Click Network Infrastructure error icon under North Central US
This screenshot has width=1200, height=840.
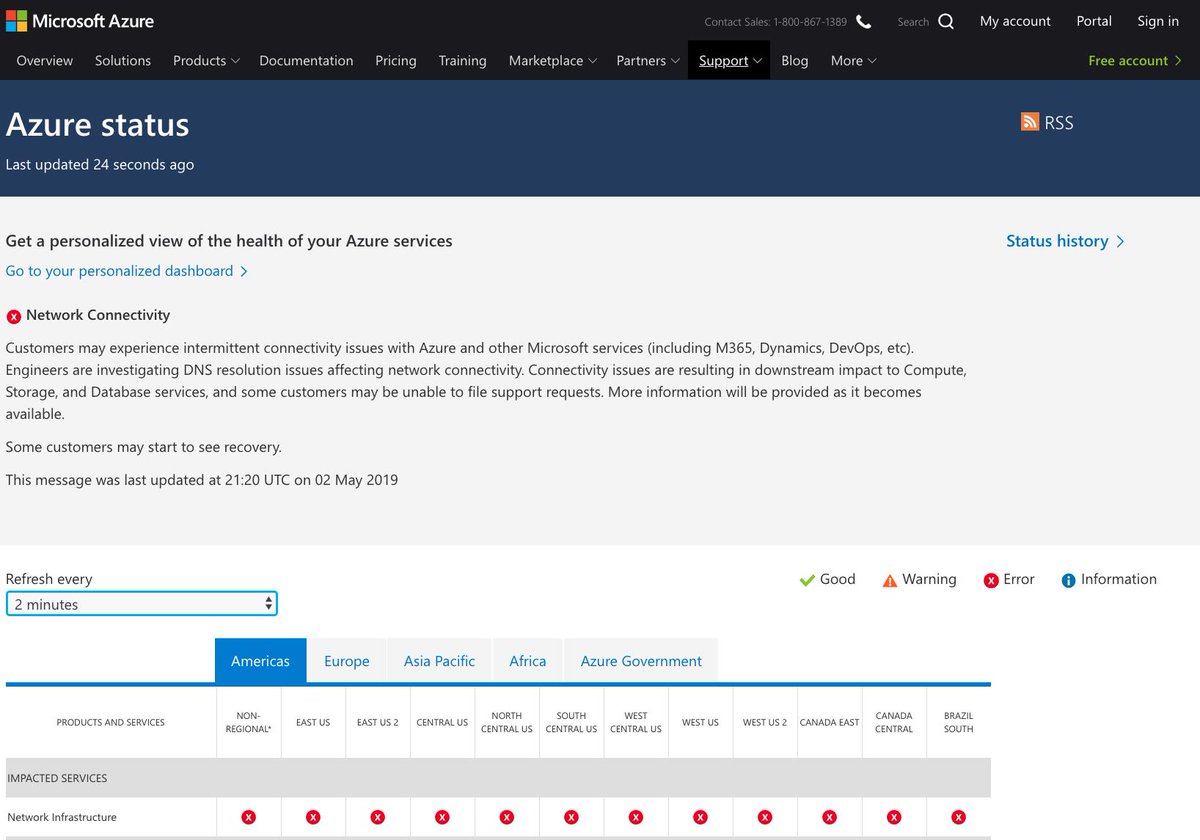click(x=507, y=817)
